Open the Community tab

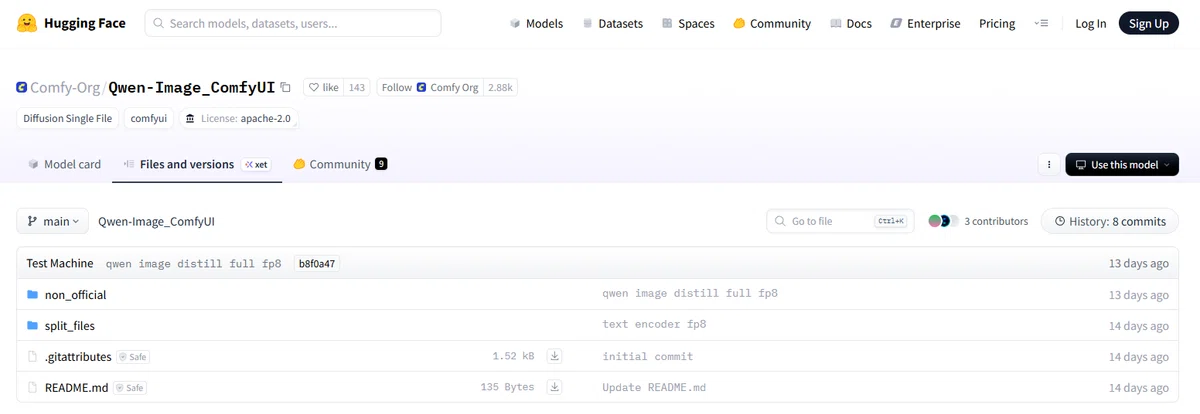point(340,164)
